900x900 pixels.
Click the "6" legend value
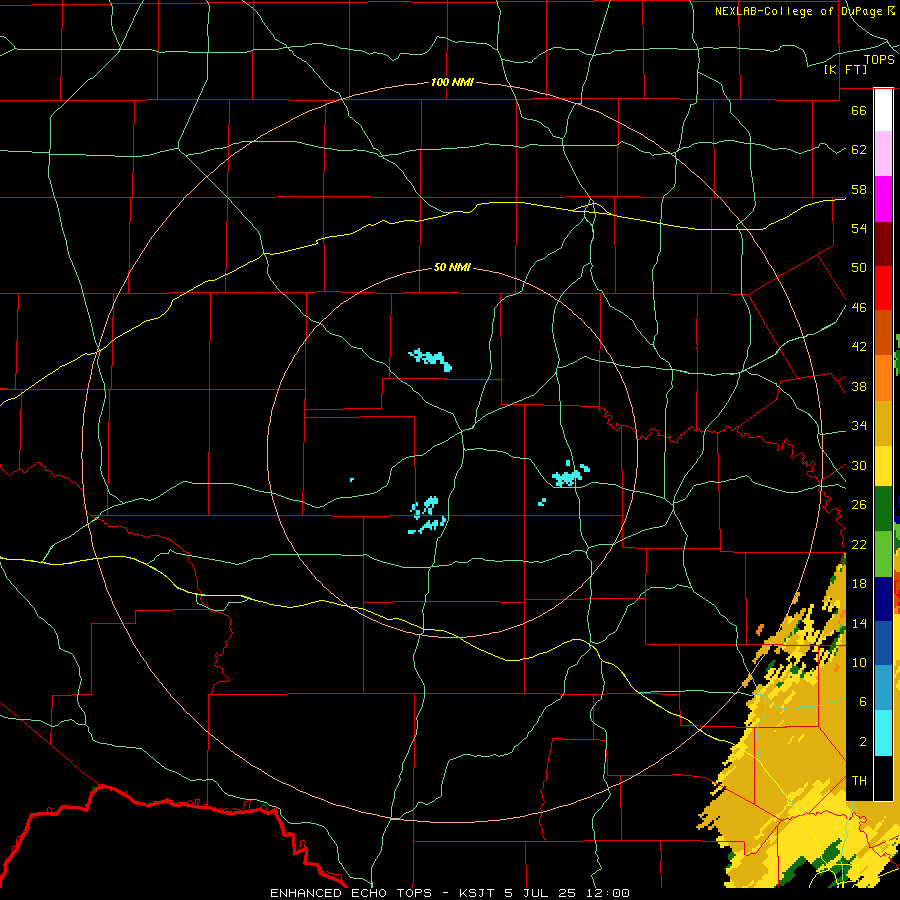tap(862, 701)
